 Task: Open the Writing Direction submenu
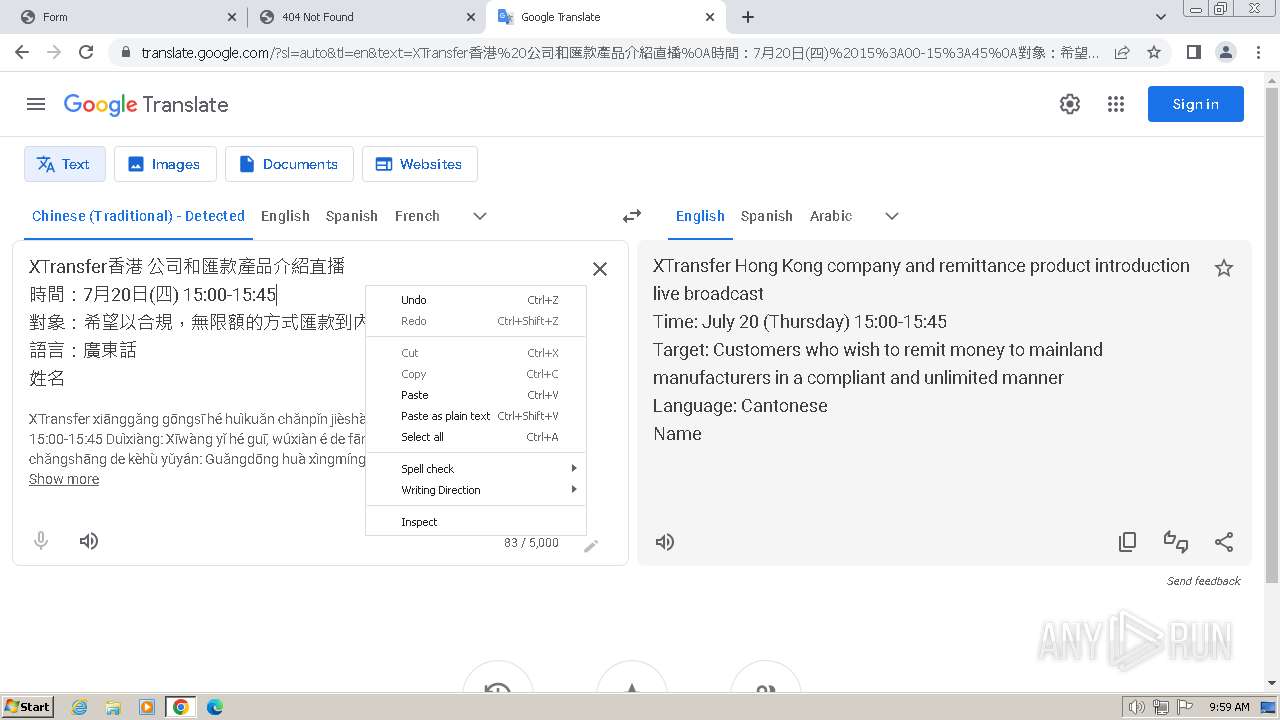tap(476, 490)
